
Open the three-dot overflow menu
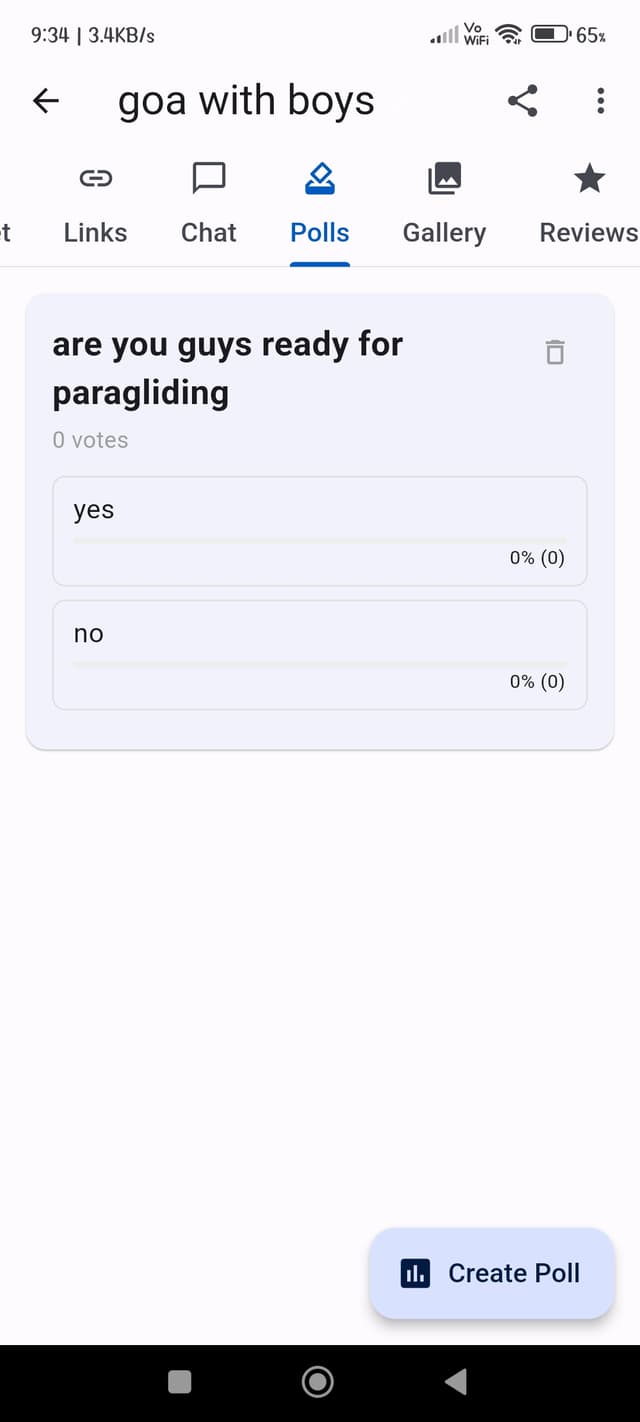tap(600, 100)
